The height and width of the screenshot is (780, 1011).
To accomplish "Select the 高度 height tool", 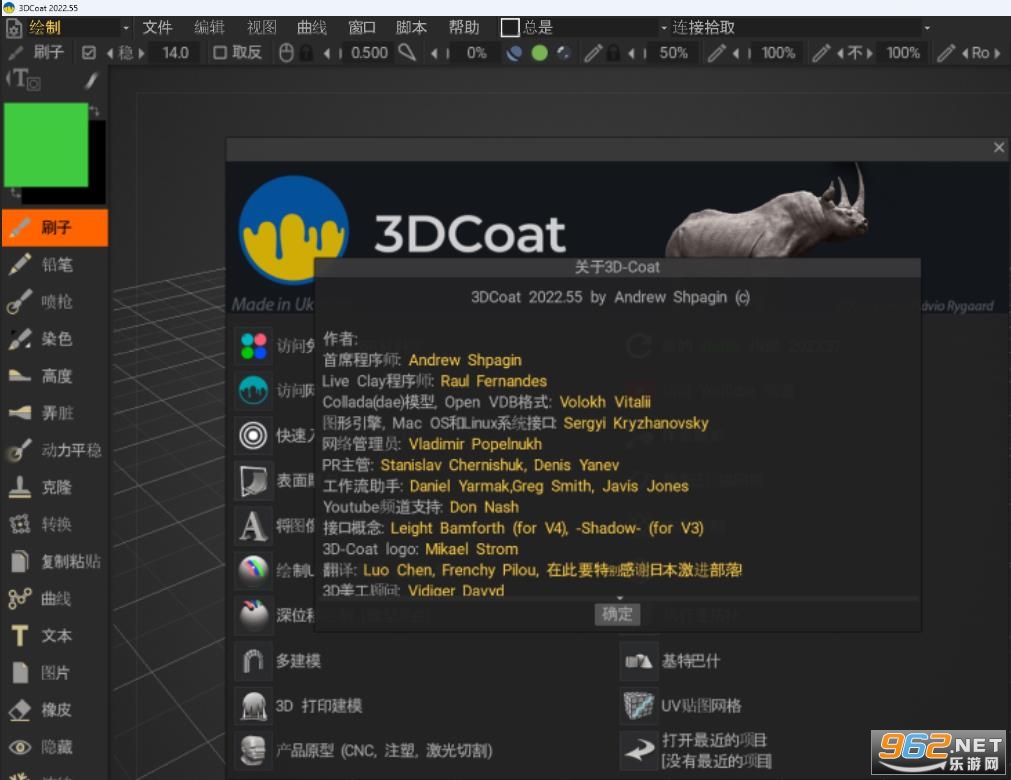I will [x=55, y=376].
